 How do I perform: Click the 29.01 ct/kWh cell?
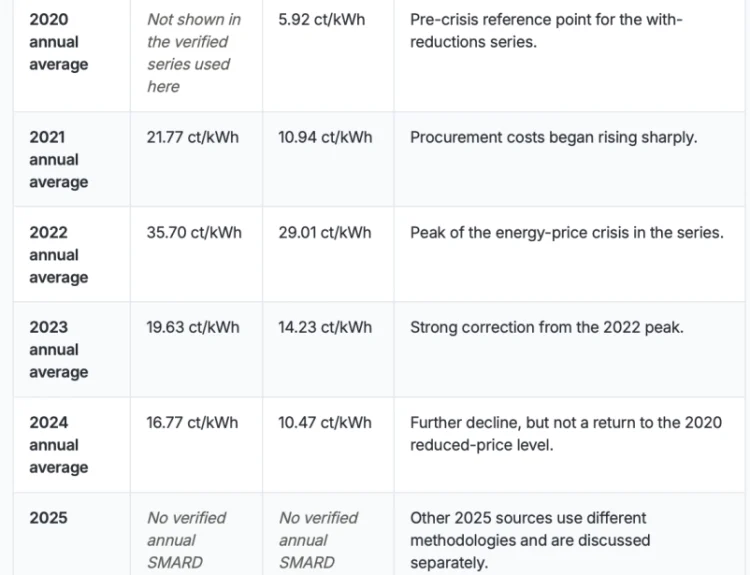tap(324, 232)
